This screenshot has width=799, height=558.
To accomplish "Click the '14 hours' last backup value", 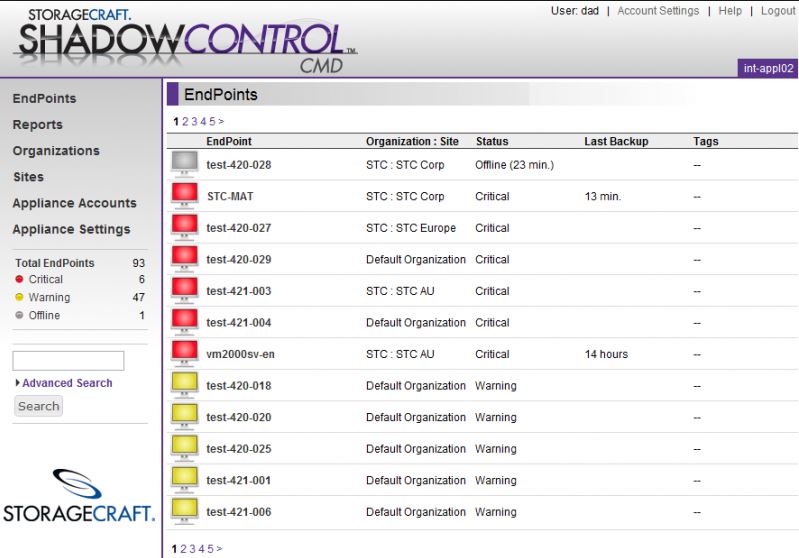I will pyautogui.click(x=606, y=354).
